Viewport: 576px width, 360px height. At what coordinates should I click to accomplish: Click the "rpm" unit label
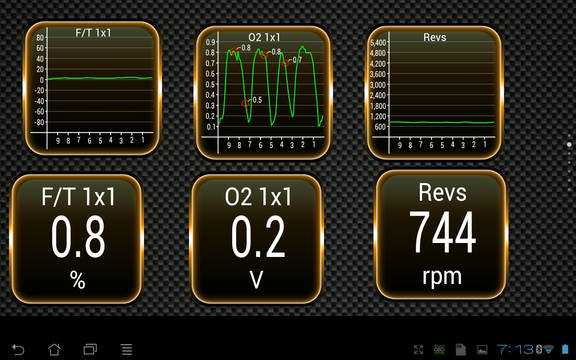pos(442,277)
